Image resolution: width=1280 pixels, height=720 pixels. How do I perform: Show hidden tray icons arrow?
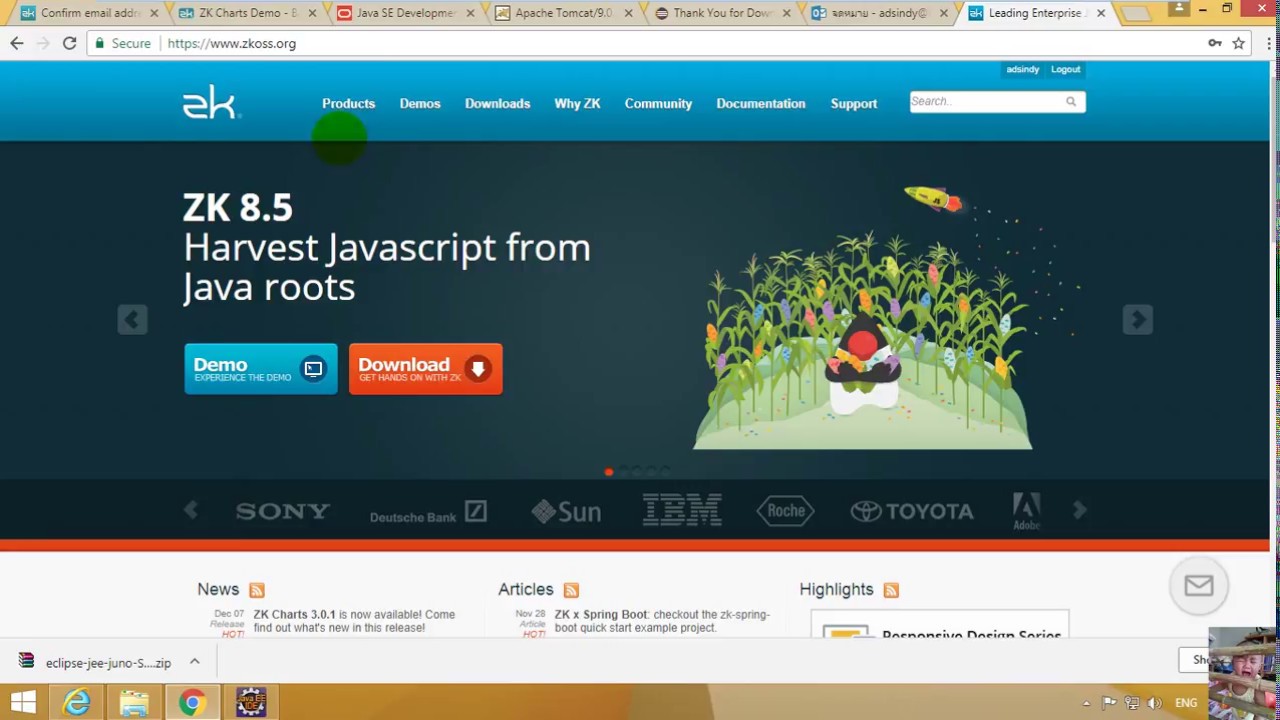1087,703
